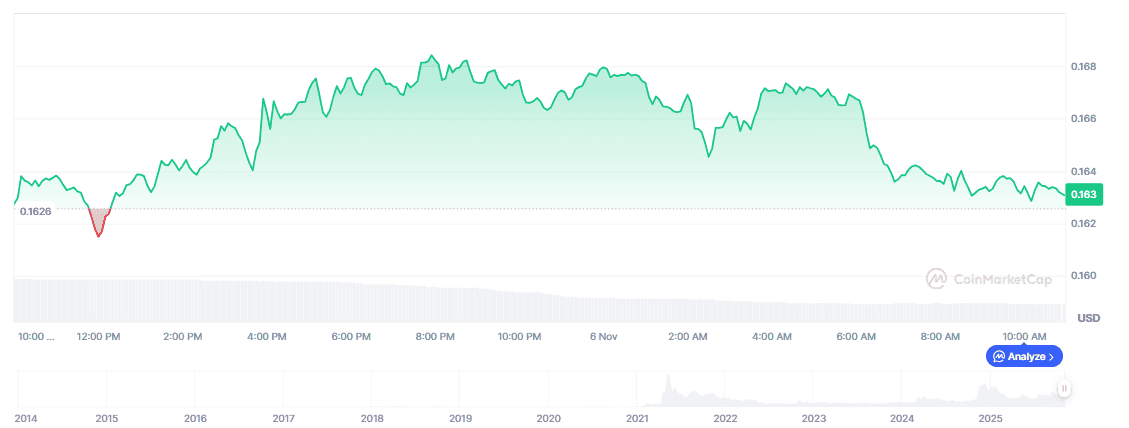The height and width of the screenshot is (428, 1129).
Task: Click the green 0.163 current price tag
Action: point(1083,194)
